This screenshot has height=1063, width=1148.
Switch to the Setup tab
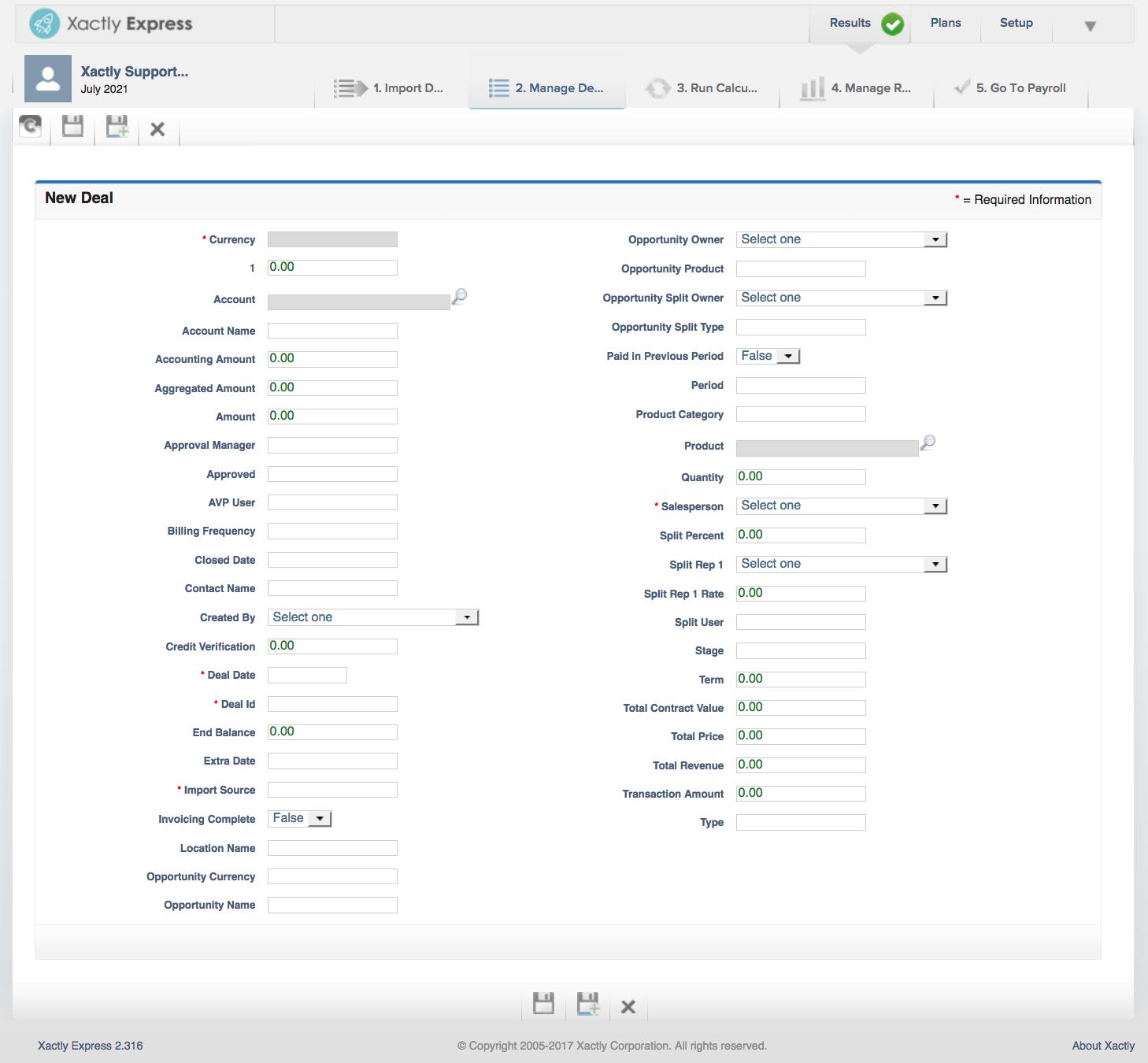[x=1017, y=23]
